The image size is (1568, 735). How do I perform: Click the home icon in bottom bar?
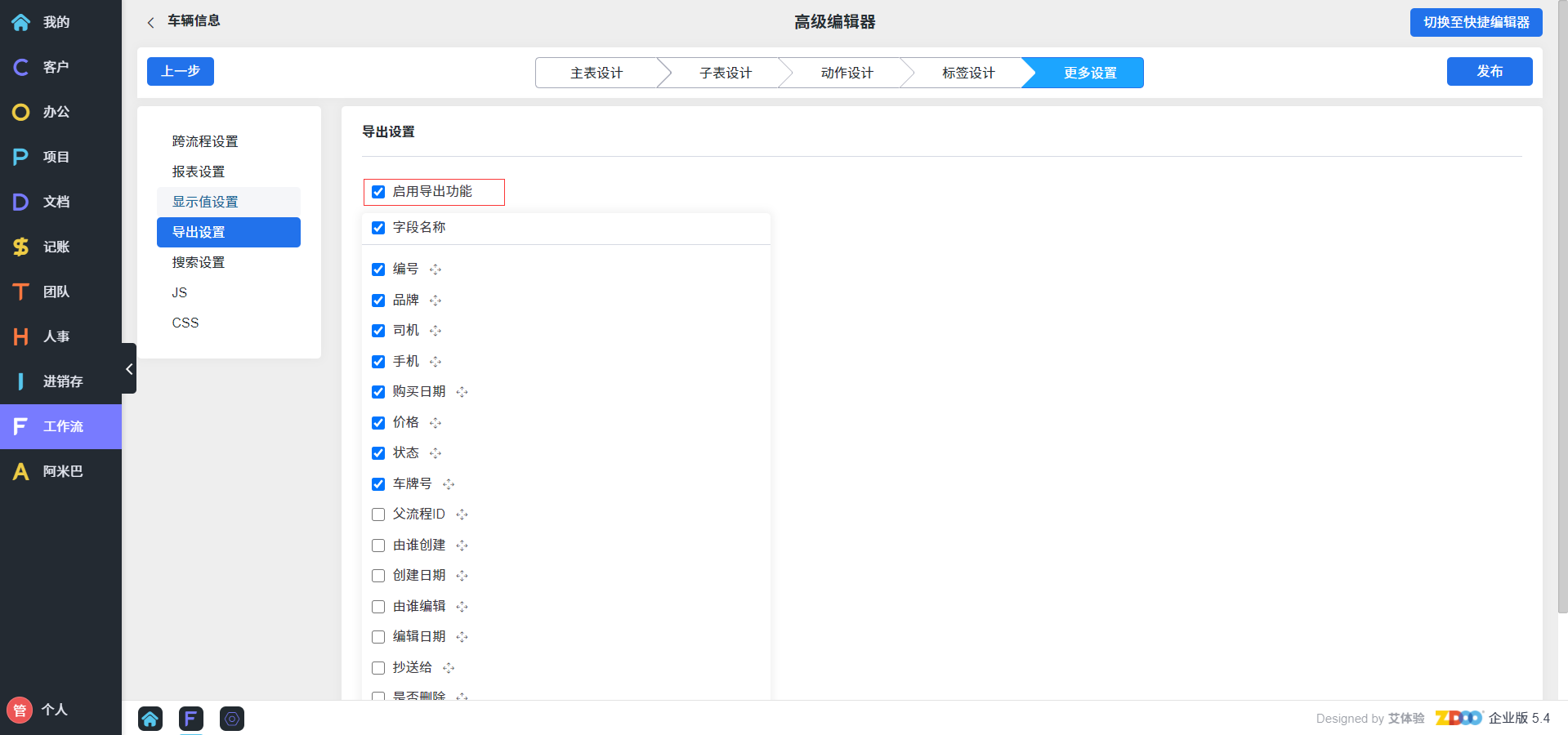150,719
